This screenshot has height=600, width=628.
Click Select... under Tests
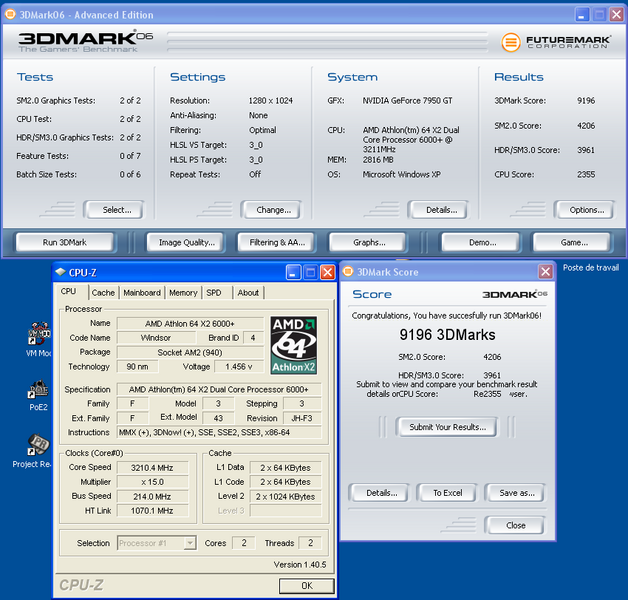tap(114, 210)
